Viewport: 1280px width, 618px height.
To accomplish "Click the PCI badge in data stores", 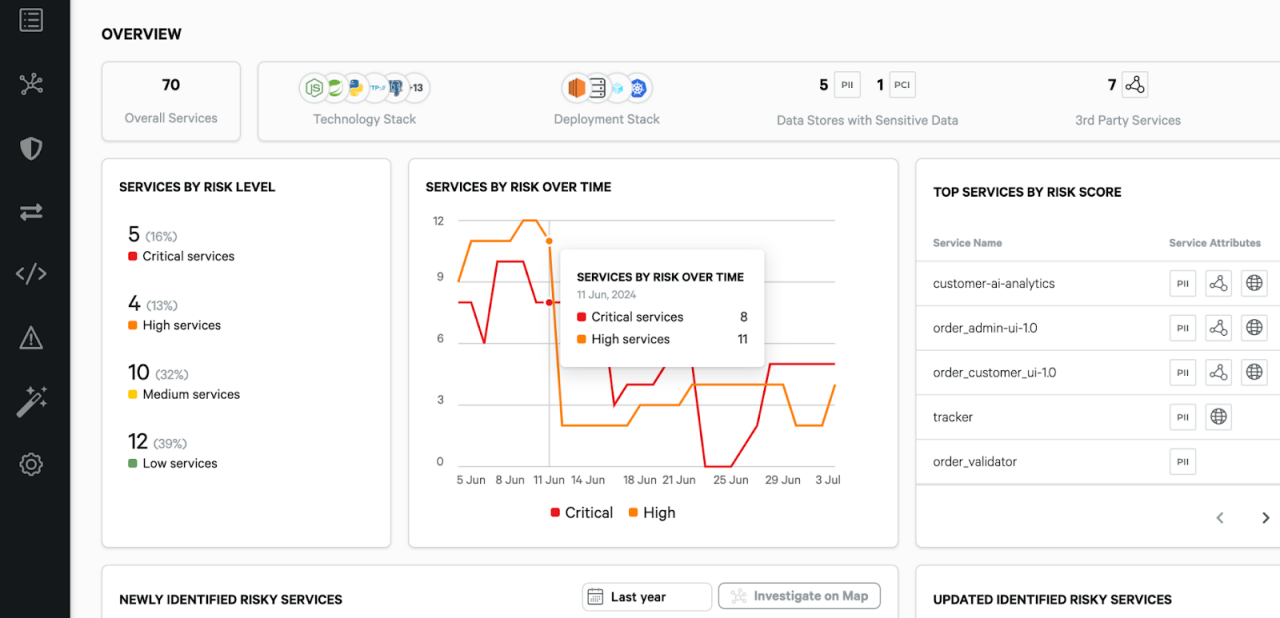I will click(x=902, y=85).
